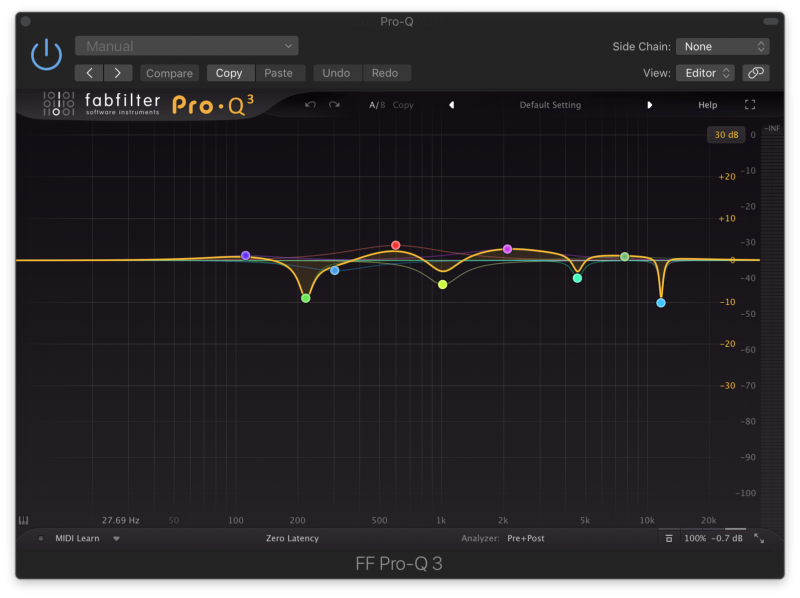Select next FabFilter preset arrow

click(x=649, y=105)
